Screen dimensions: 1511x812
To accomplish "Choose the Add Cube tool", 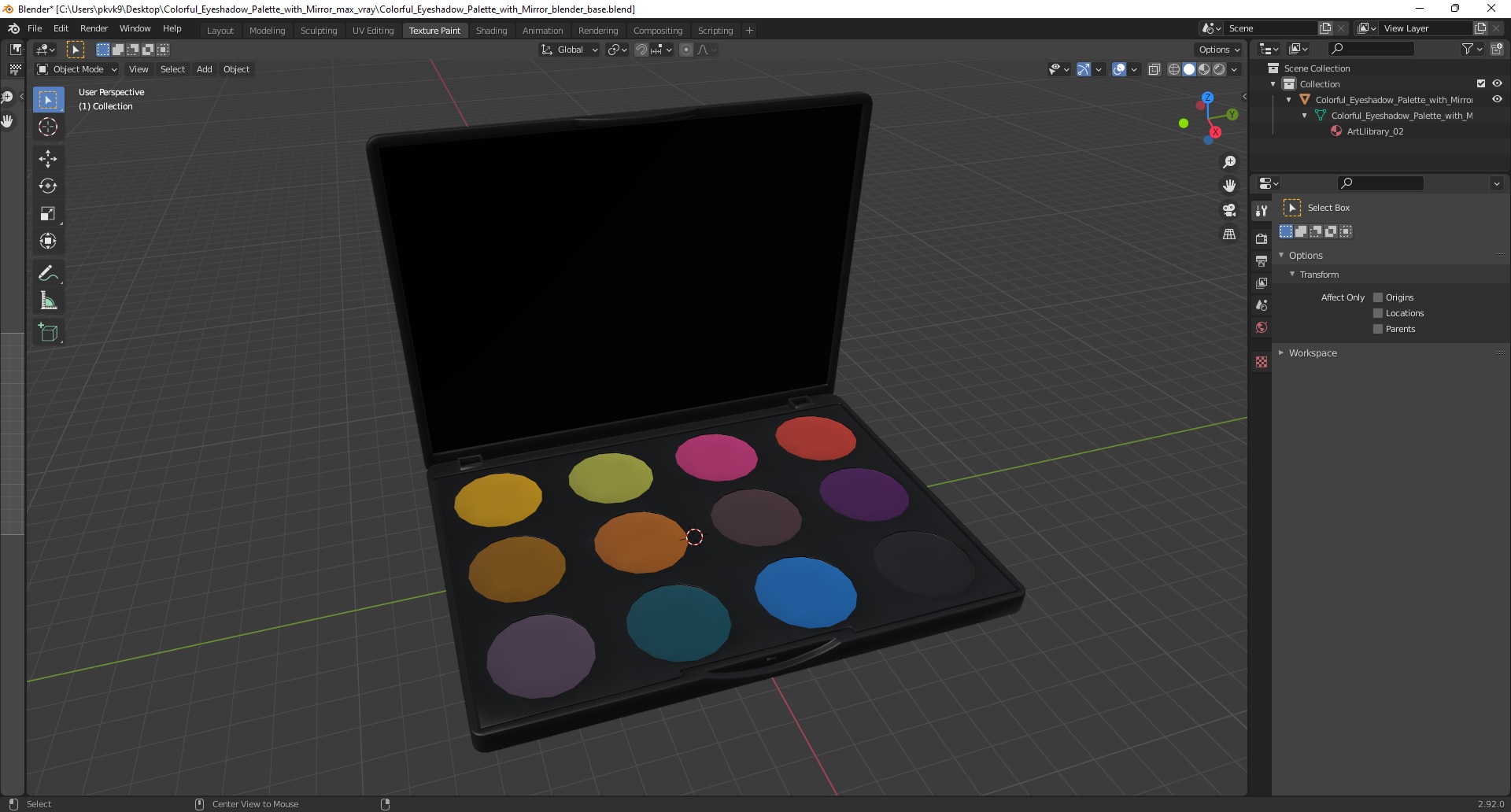I will [x=48, y=332].
